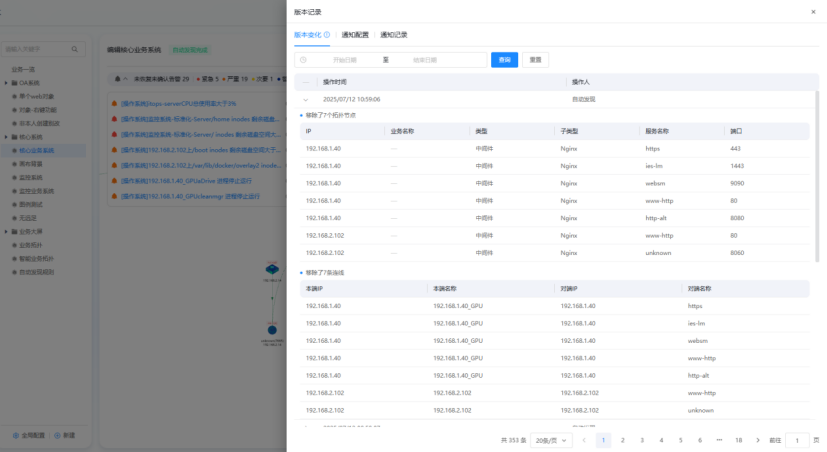
Task: Click the 业务大屏 folder icon
Action: click(x=14, y=232)
